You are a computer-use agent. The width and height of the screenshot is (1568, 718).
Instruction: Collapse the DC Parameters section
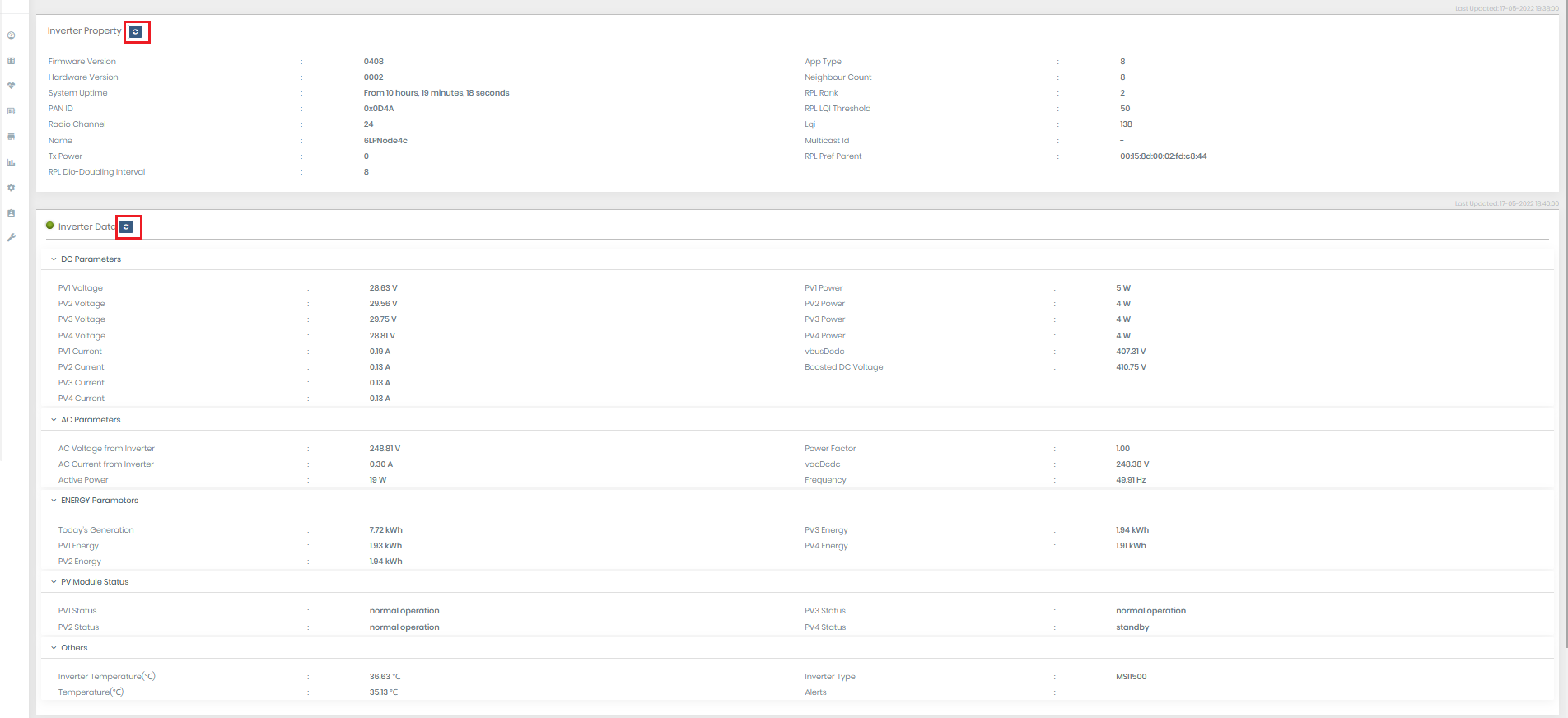[54, 259]
